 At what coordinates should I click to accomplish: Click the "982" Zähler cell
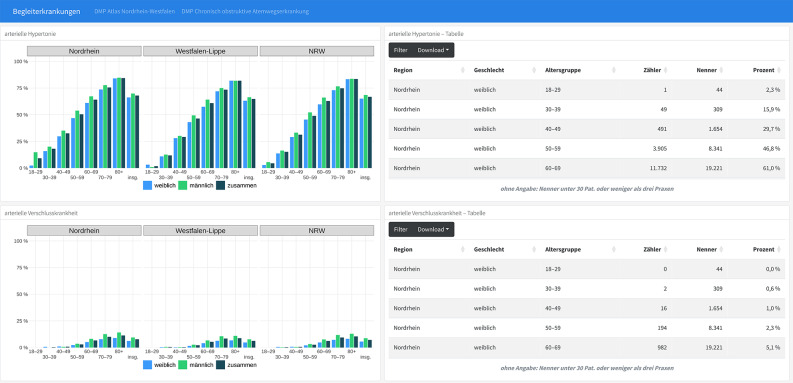662,348
